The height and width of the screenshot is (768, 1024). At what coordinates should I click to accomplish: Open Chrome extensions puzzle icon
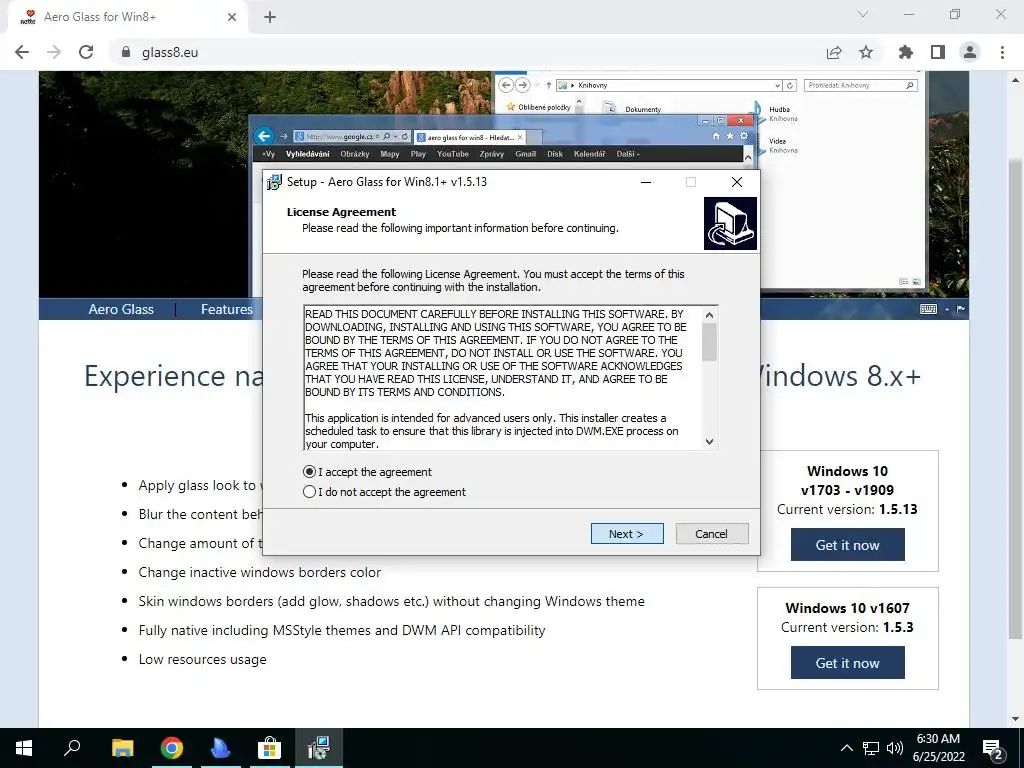click(x=906, y=52)
